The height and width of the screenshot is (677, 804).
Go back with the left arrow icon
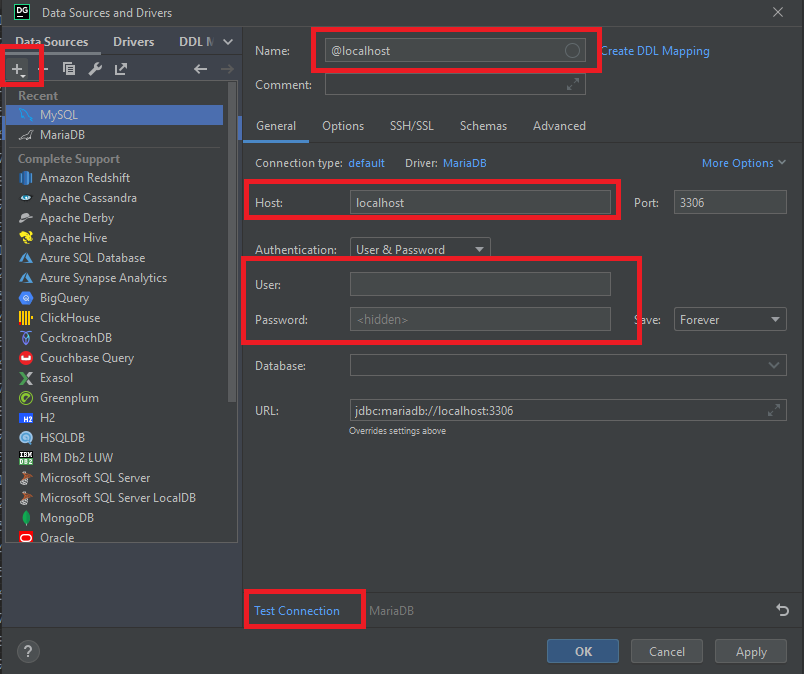(x=200, y=69)
